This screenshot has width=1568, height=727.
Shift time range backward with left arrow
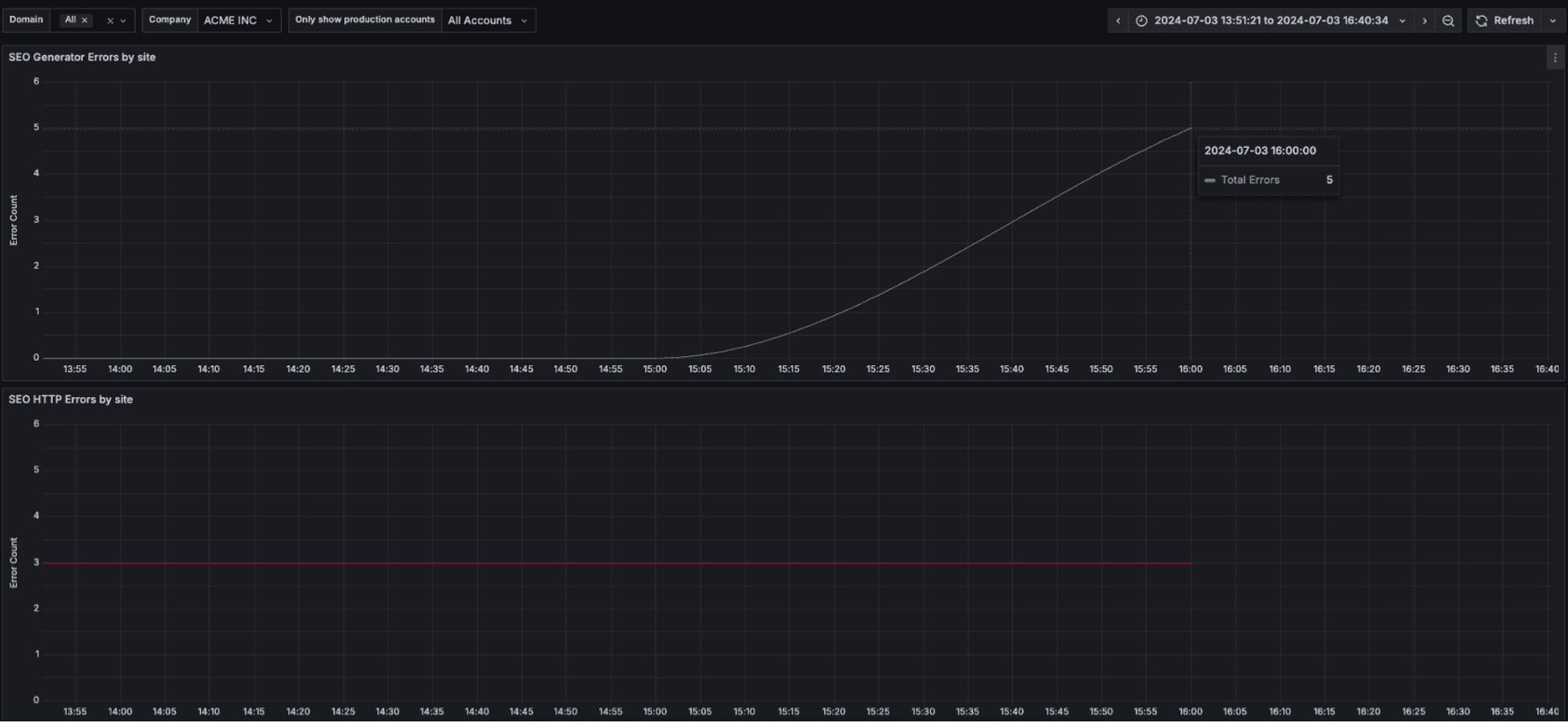(1118, 20)
